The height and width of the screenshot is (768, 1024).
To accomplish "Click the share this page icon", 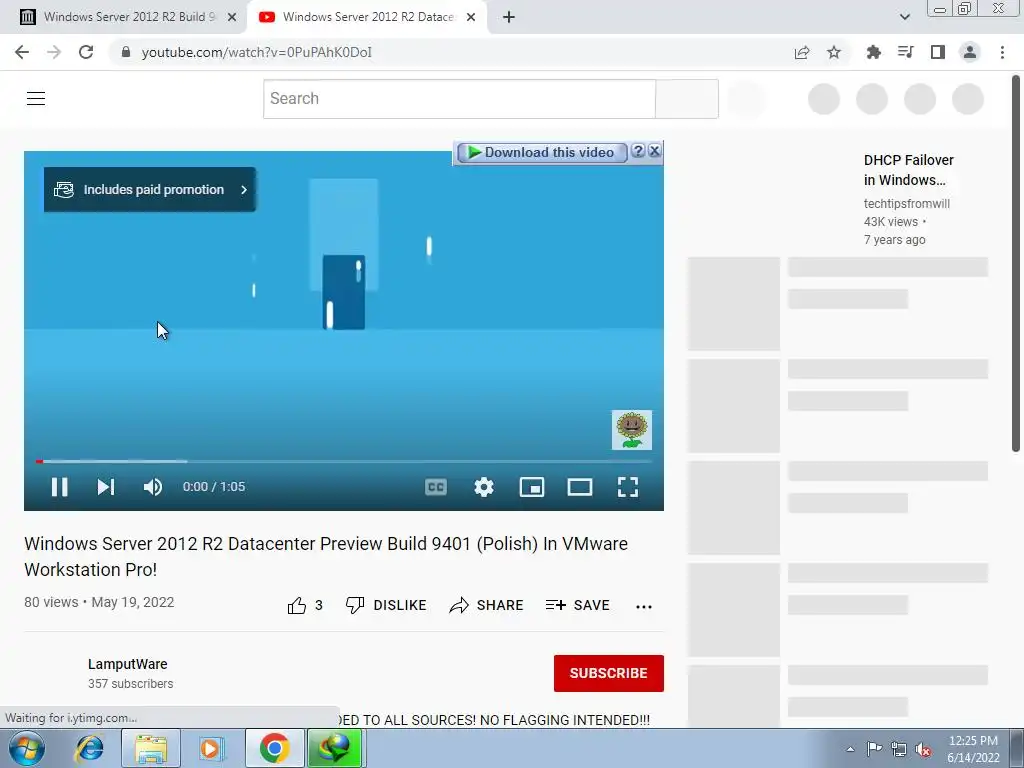I will point(802,52).
